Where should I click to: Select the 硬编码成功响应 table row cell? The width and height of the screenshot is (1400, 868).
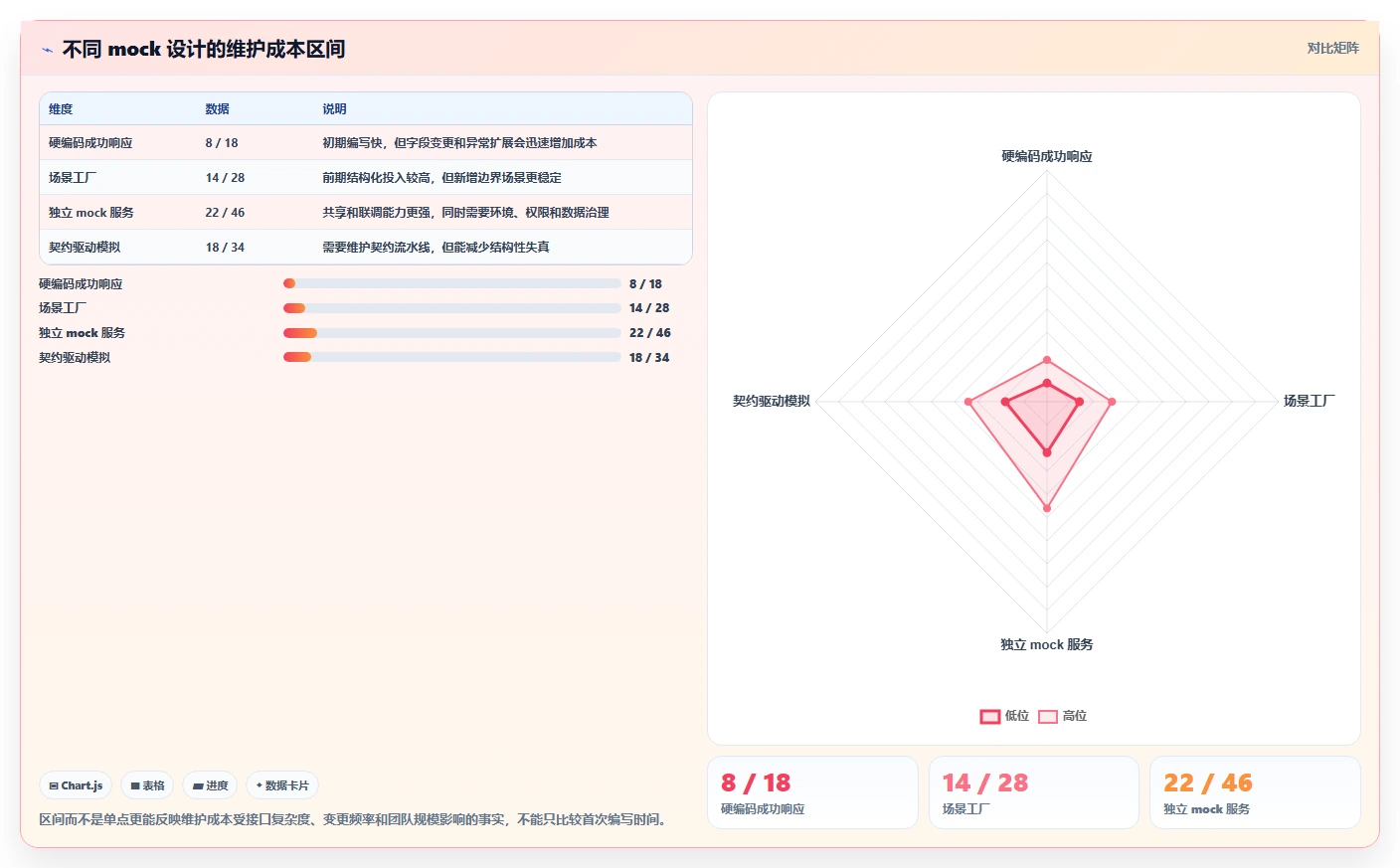coord(90,143)
